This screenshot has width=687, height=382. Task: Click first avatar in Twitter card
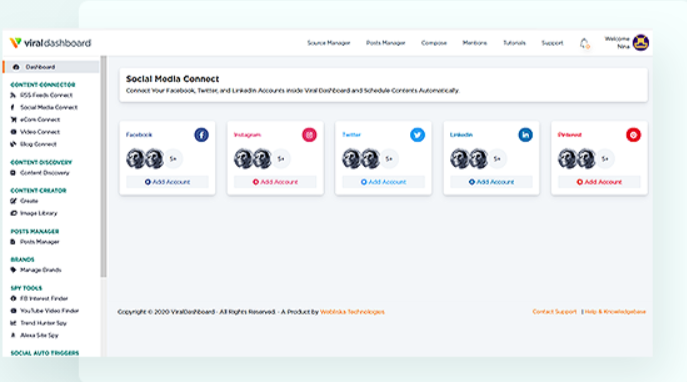coord(351,159)
